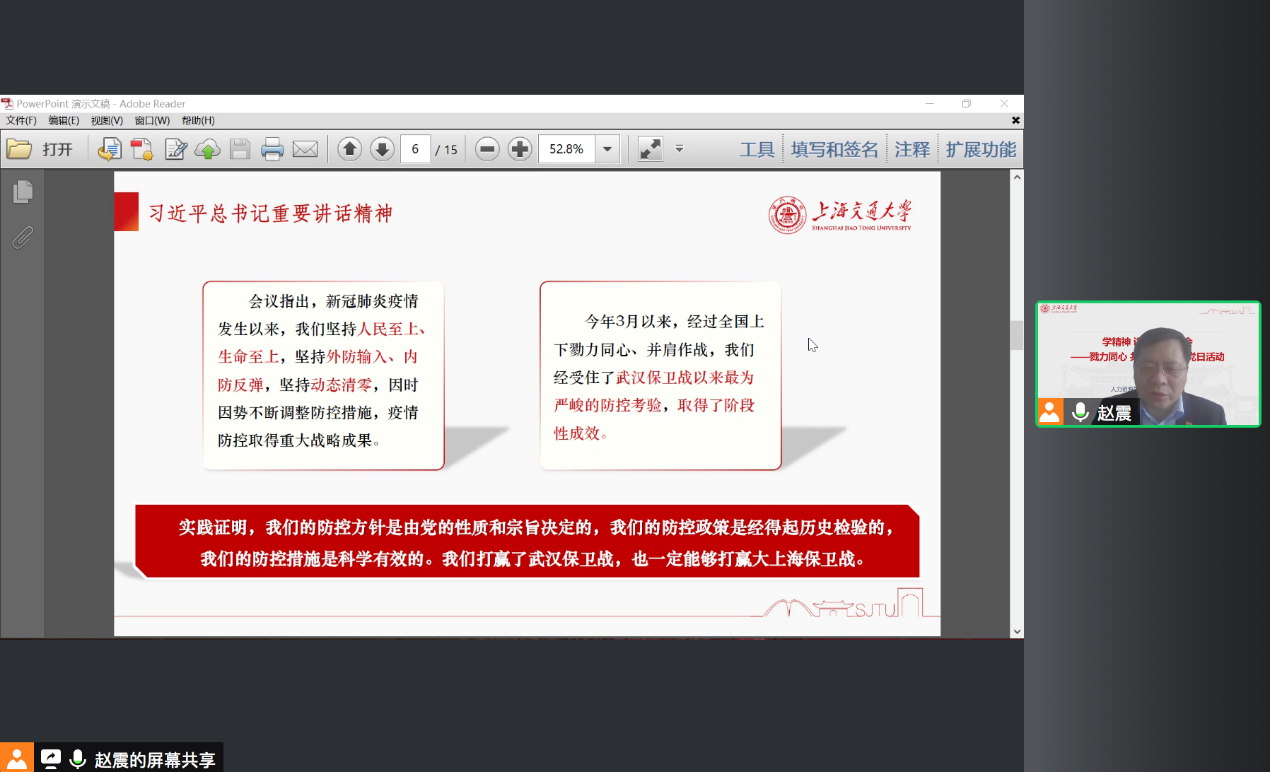Open the 工具 pane
1270x772 pixels.
(757, 149)
